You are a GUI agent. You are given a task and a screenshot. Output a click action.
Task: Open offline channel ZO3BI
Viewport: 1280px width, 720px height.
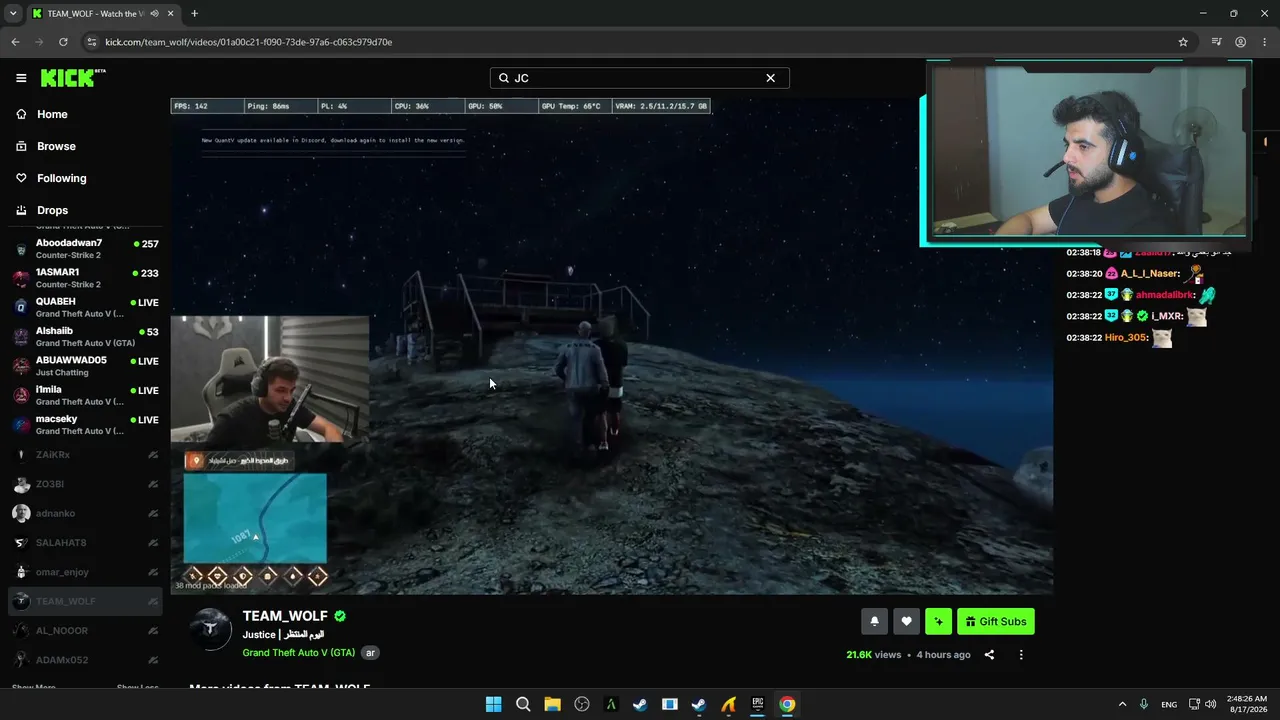pyautogui.click(x=85, y=484)
